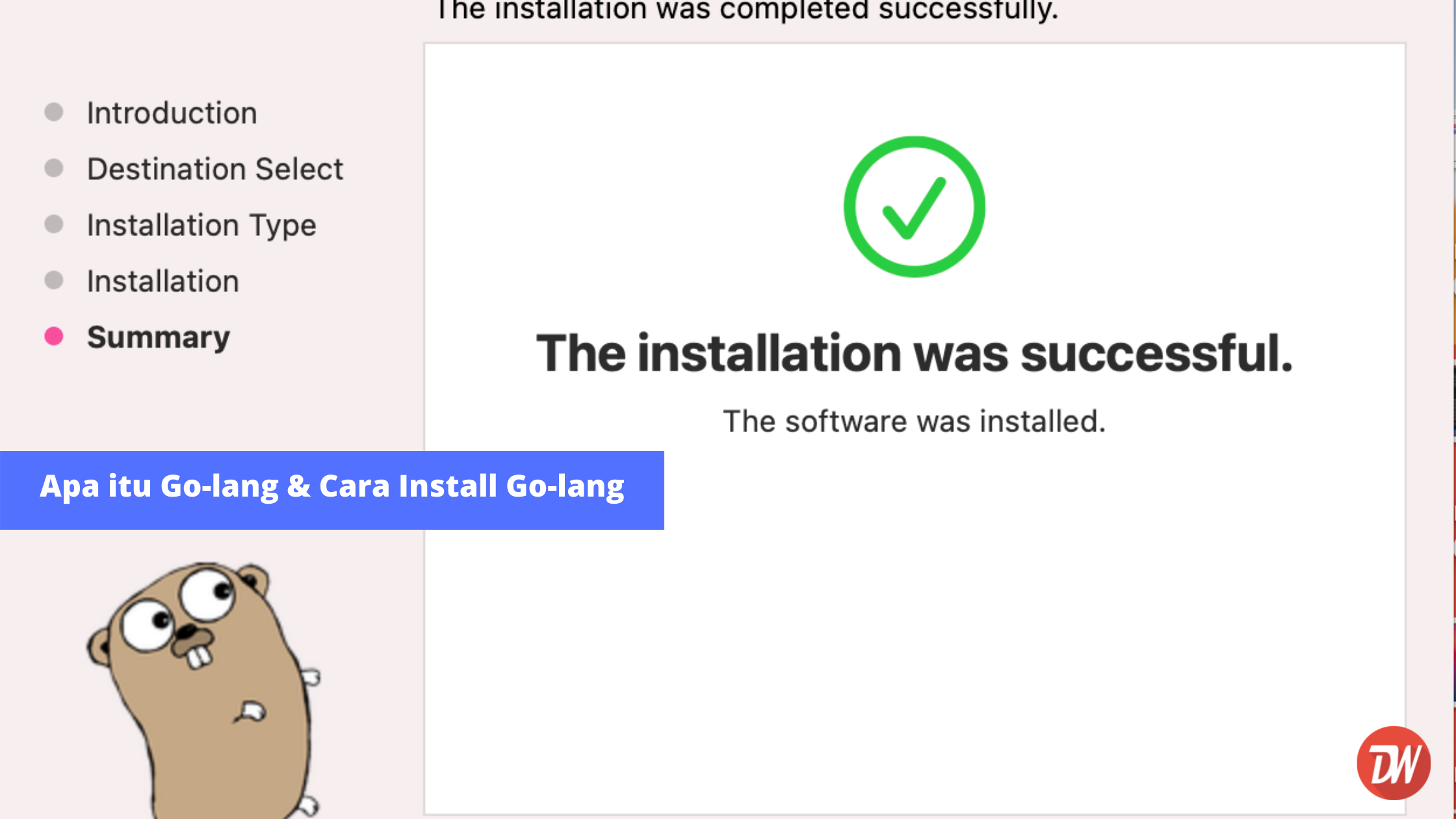
Task: Select the Destination Select step label
Action: pos(214,169)
